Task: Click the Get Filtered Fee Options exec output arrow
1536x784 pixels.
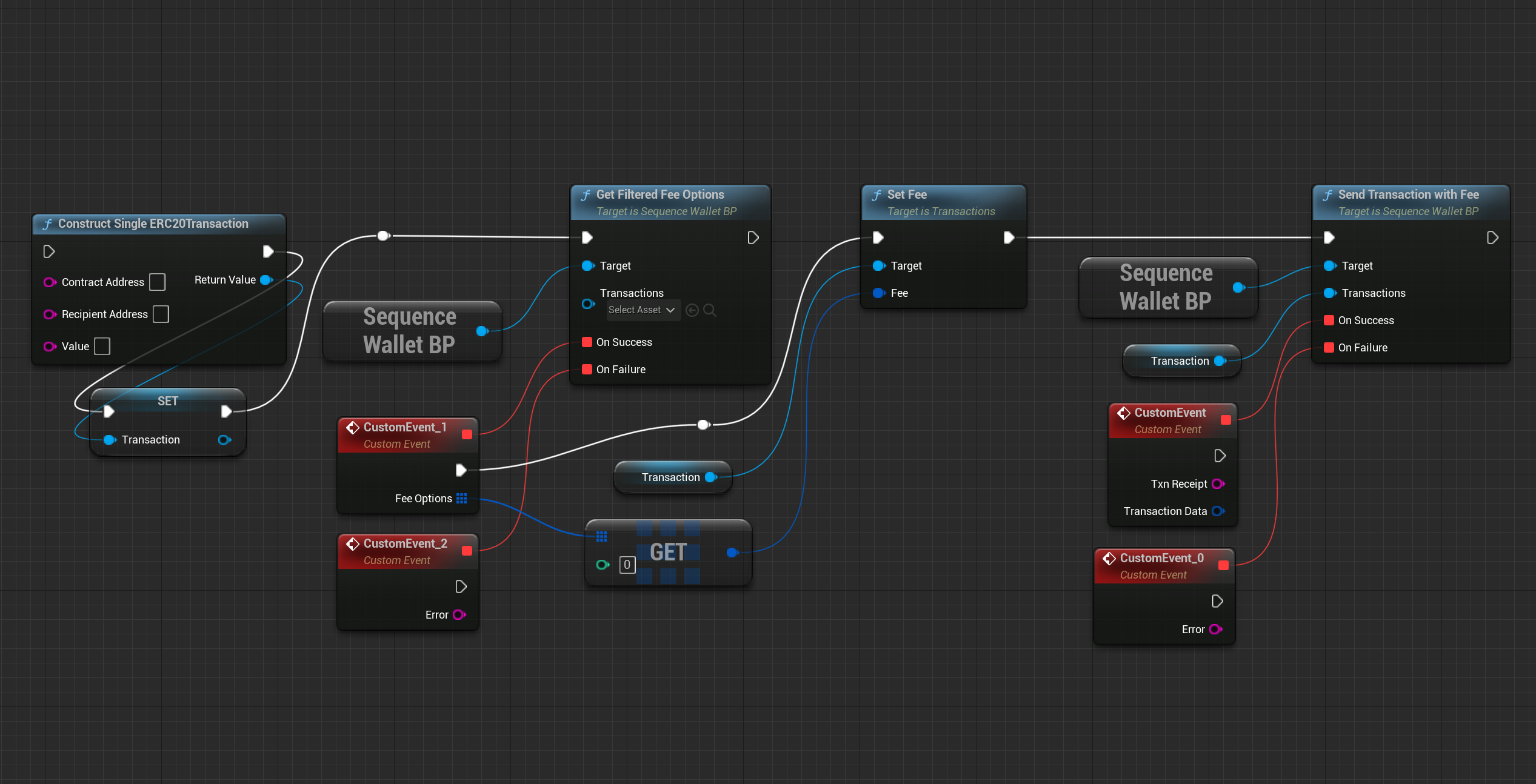Action: coord(753,238)
